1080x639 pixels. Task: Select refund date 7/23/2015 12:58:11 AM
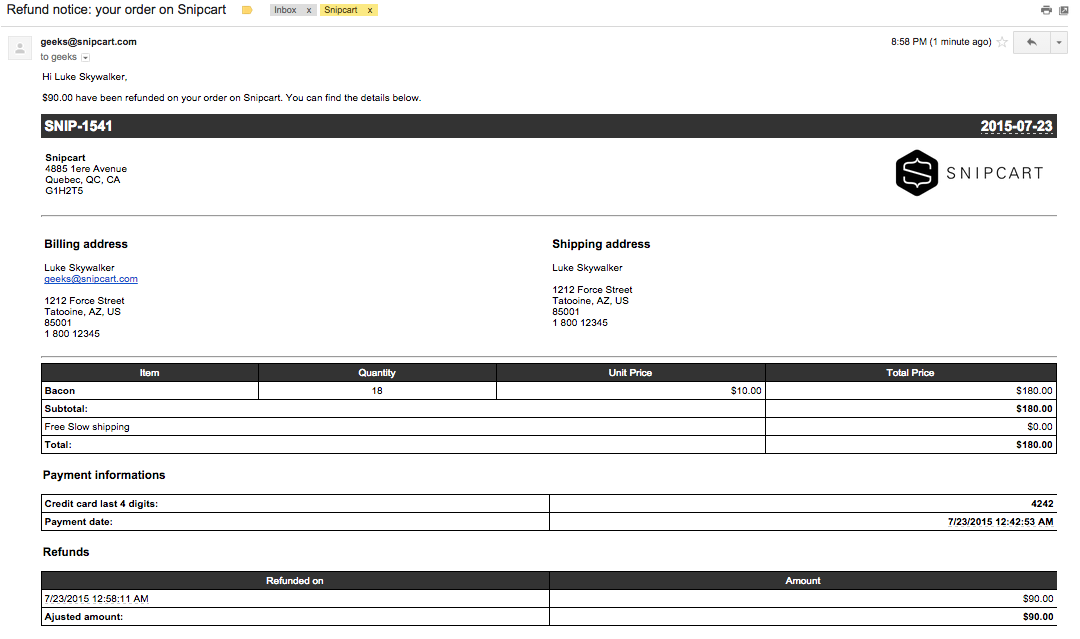click(x=96, y=599)
